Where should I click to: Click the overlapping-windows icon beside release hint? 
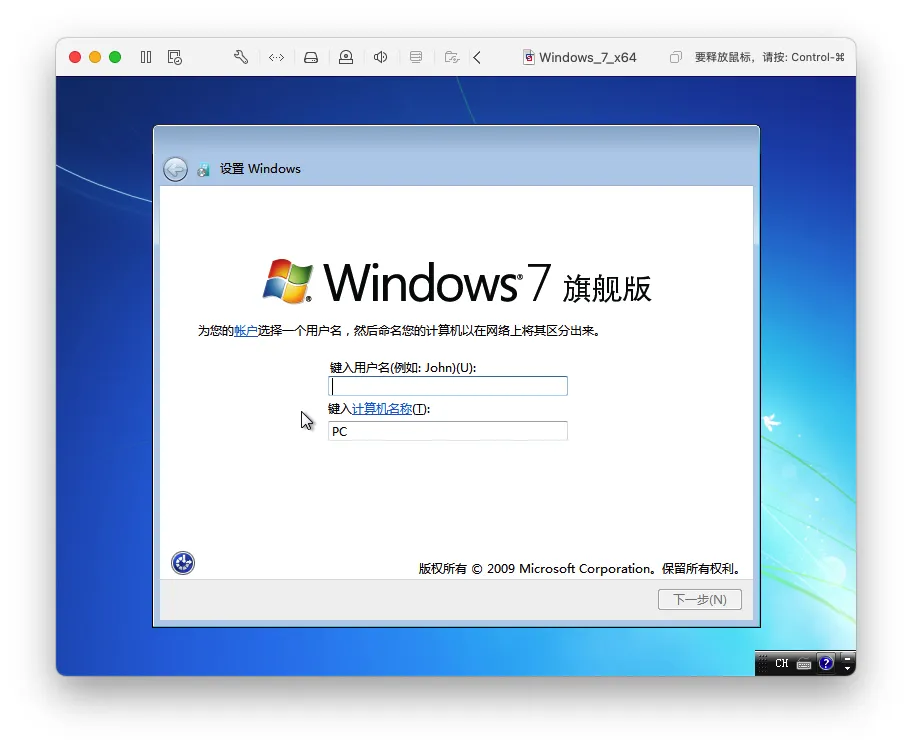tap(675, 57)
